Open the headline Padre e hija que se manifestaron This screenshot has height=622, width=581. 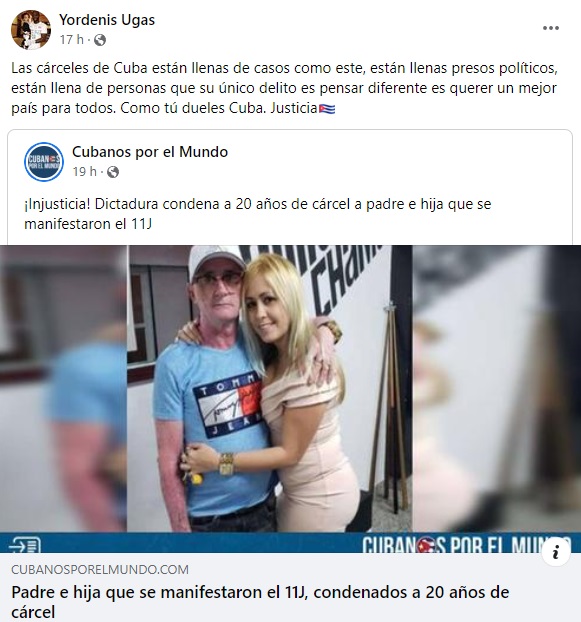[260, 602]
